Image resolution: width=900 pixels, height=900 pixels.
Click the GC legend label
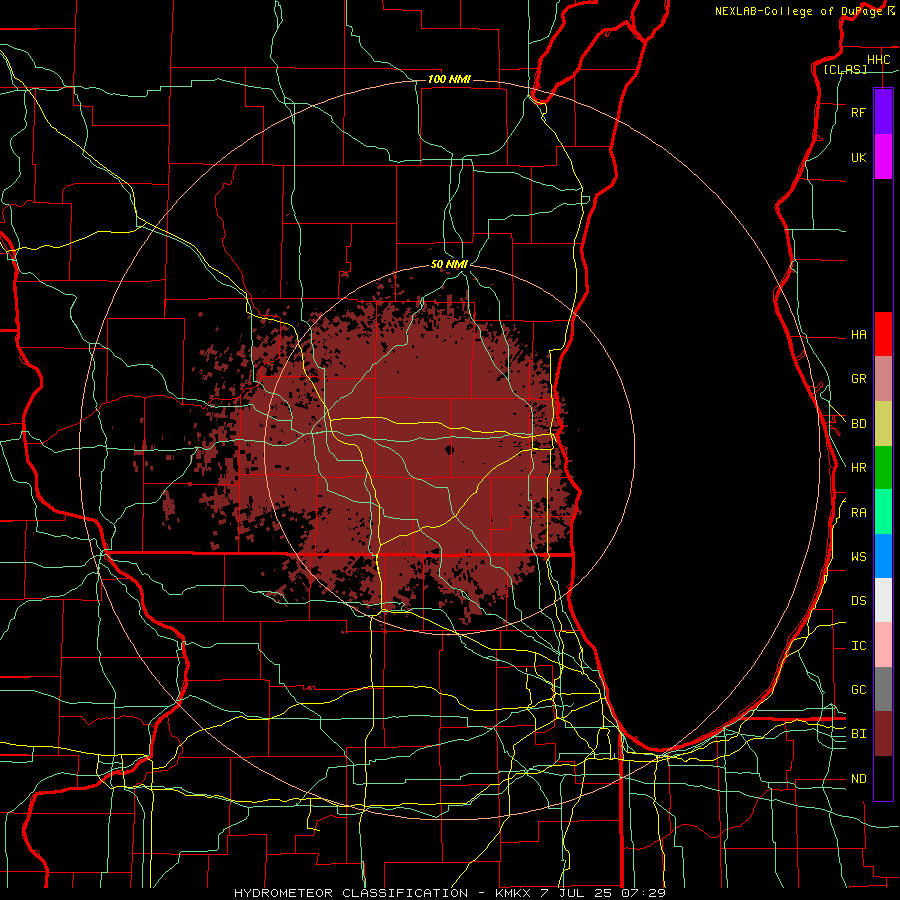pyautogui.click(x=858, y=690)
